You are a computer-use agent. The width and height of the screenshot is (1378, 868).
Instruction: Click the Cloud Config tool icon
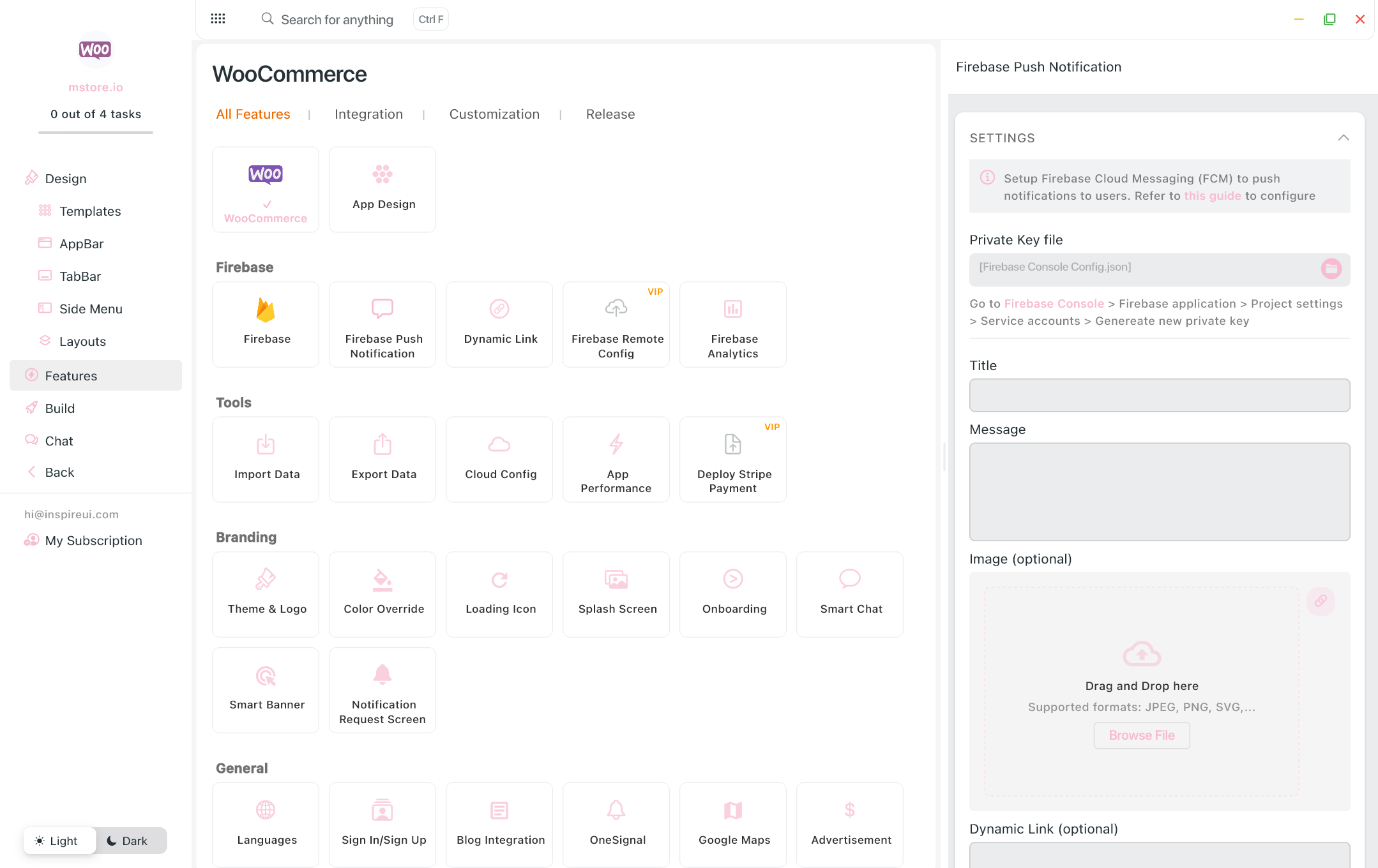coord(499,445)
